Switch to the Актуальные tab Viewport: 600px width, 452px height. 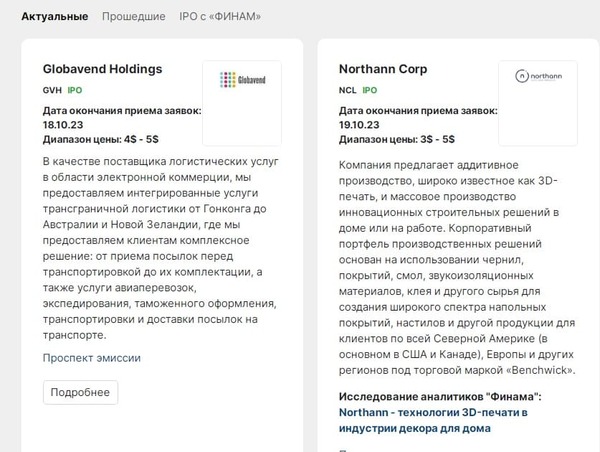tap(54, 17)
